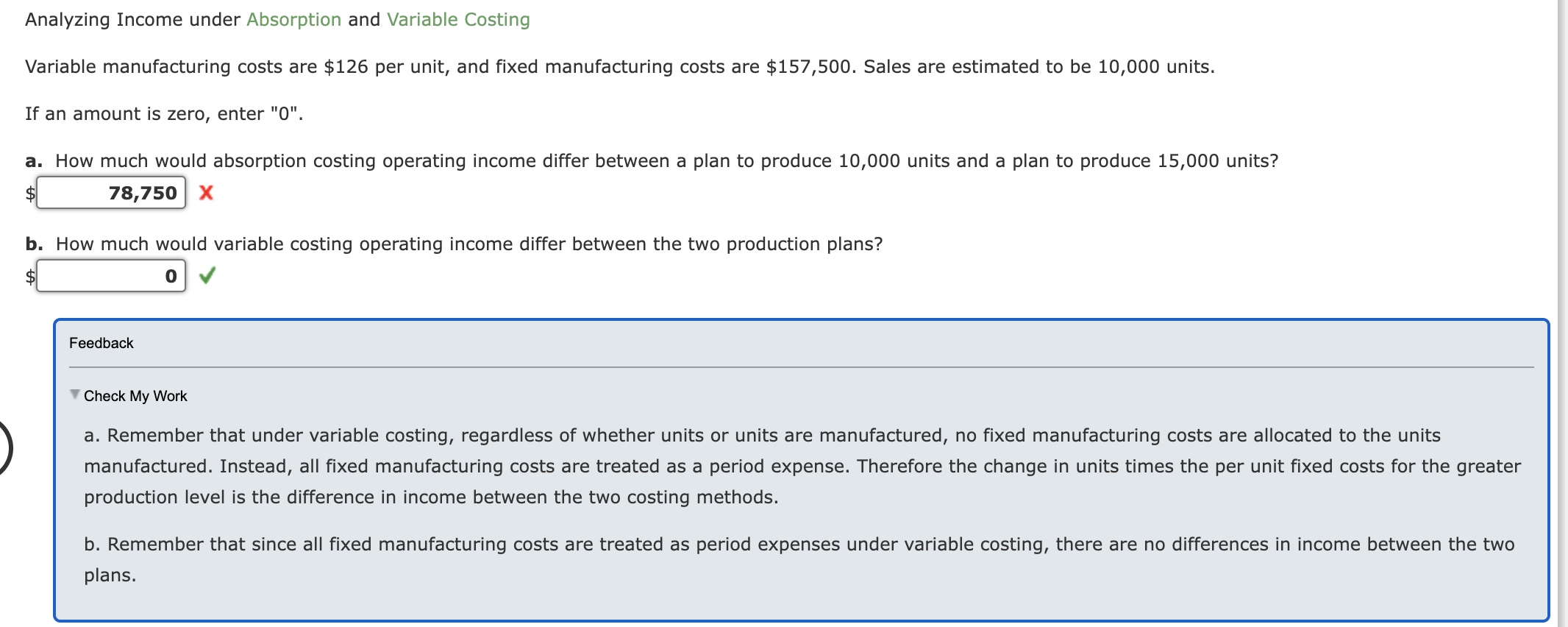The width and height of the screenshot is (1568, 627).
Task: Open the Variable Costing glossary link
Action: pos(457,19)
